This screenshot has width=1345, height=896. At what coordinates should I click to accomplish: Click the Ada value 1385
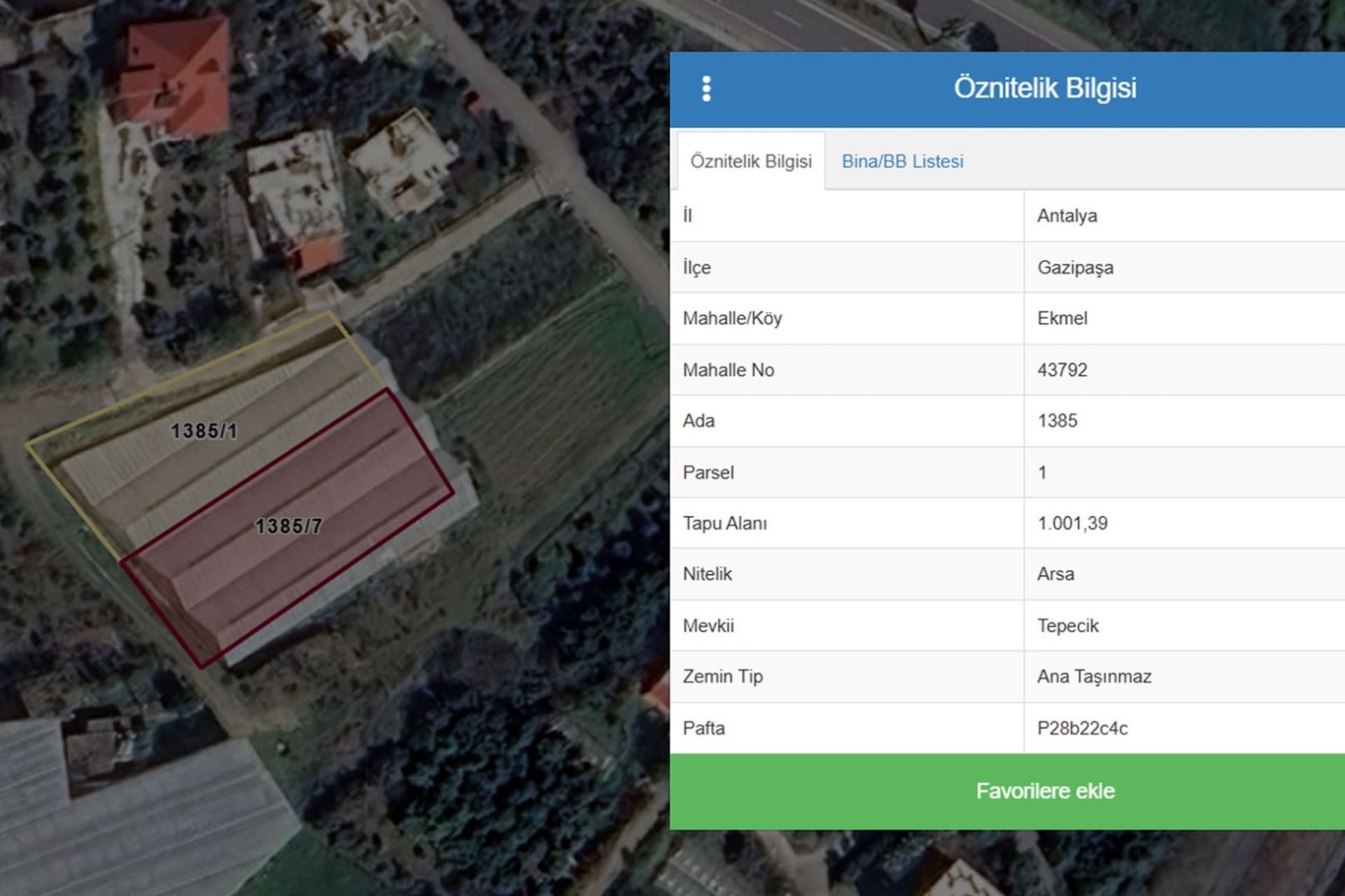click(1057, 421)
